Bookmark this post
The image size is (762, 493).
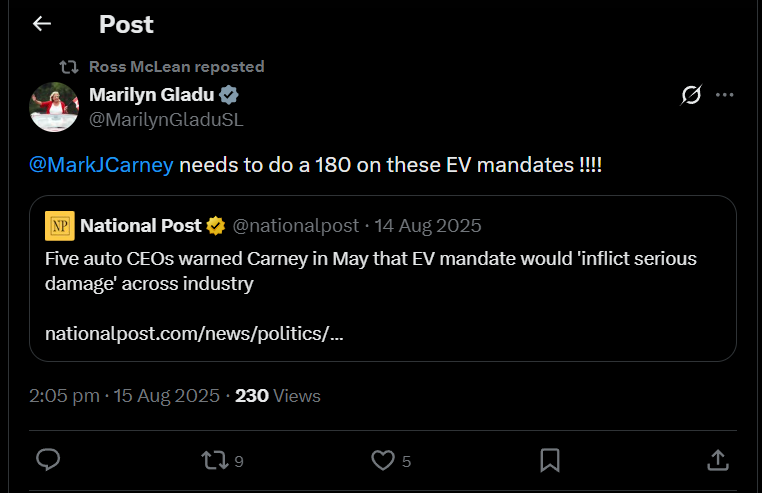coord(549,459)
